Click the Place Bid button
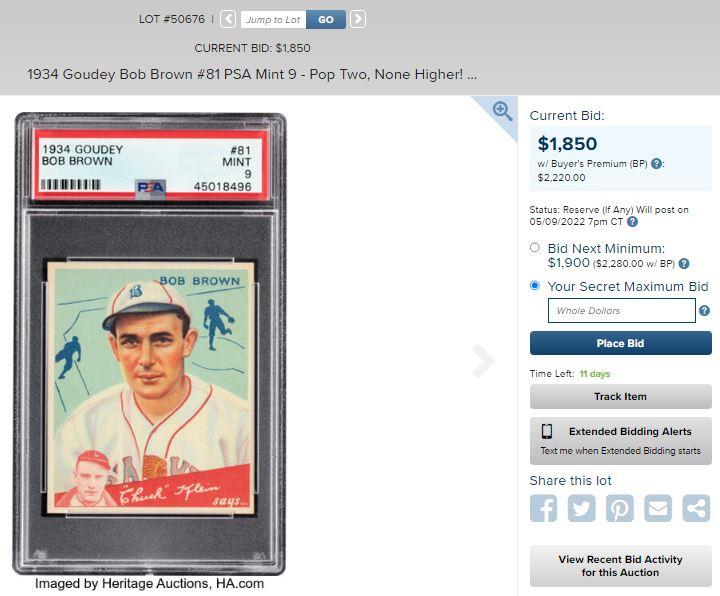 621,343
